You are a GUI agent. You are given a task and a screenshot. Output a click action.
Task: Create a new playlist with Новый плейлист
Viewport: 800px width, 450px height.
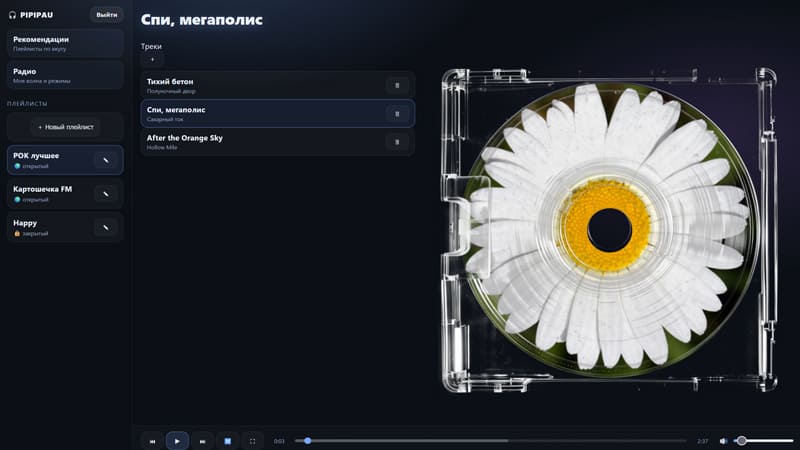coord(66,127)
